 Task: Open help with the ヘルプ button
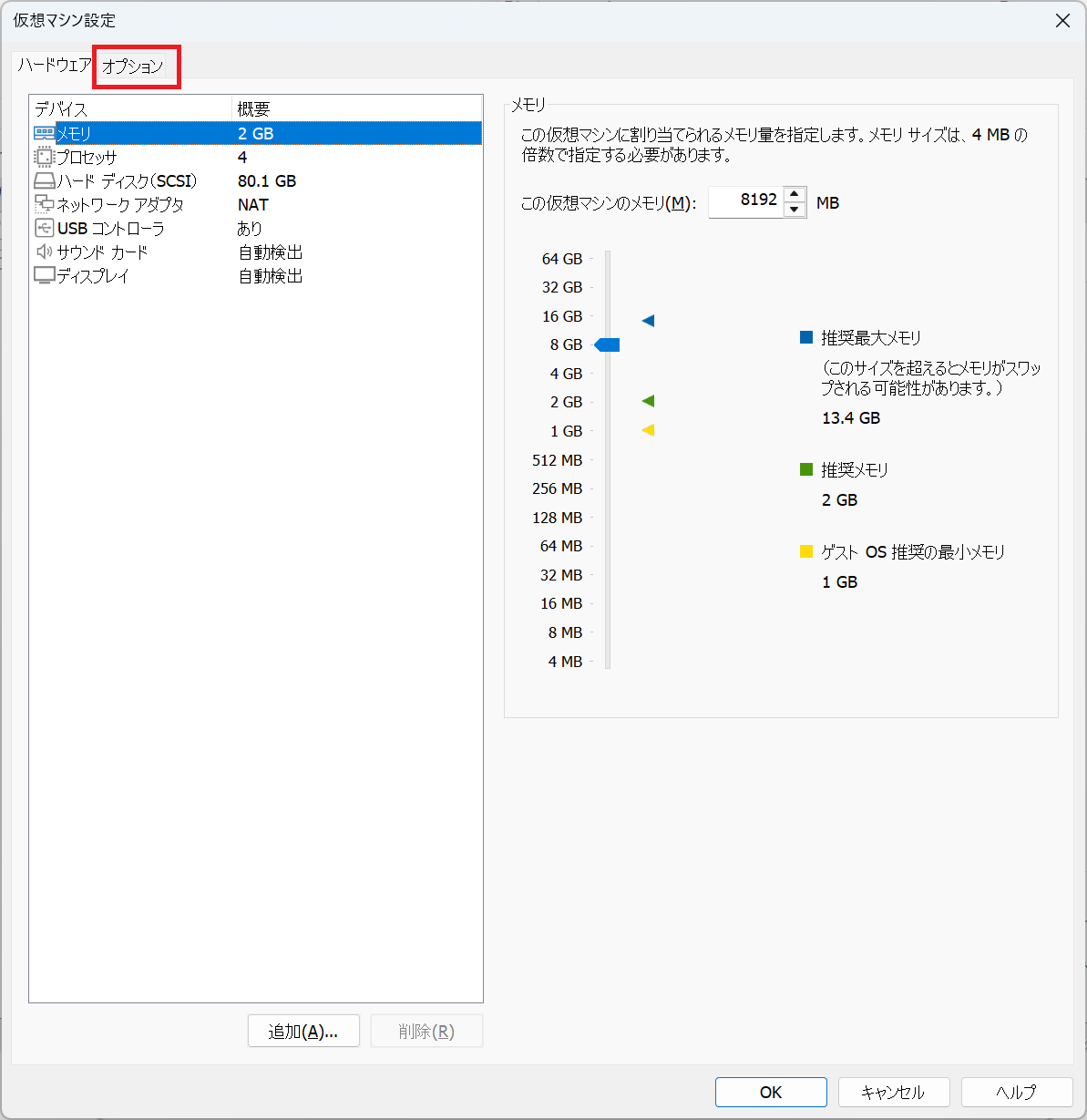[x=1016, y=1092]
